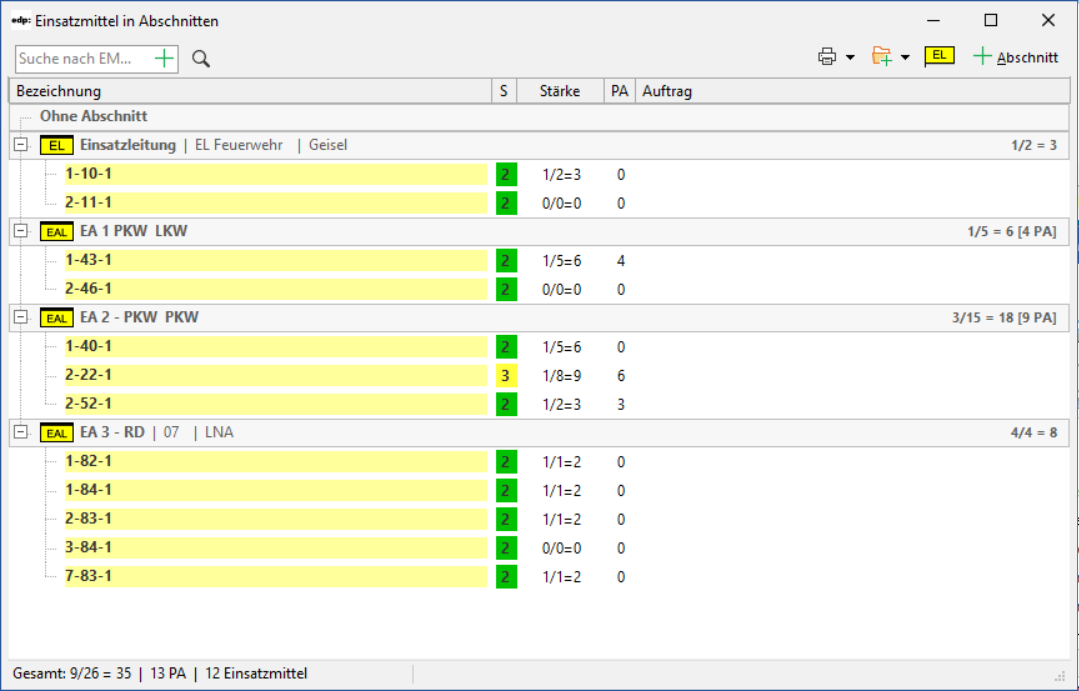Focus the Suche nach EM search field
Screen dimensions: 1079x691
(84, 59)
